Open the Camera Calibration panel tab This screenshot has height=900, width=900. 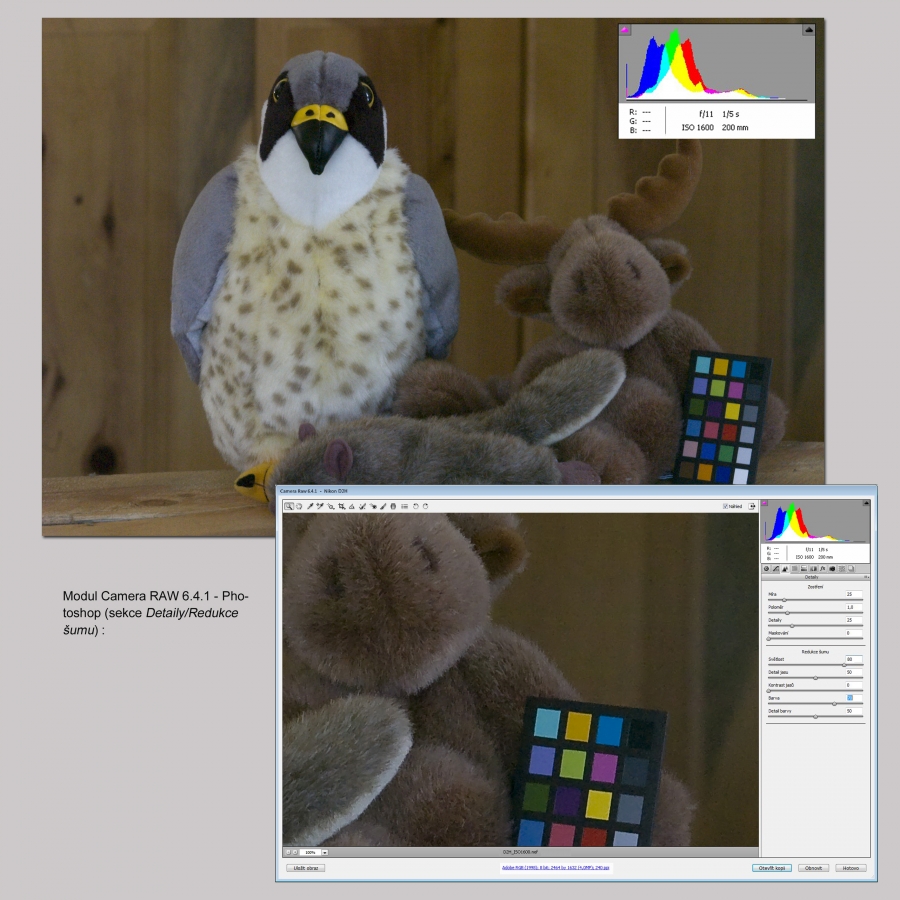point(832,569)
